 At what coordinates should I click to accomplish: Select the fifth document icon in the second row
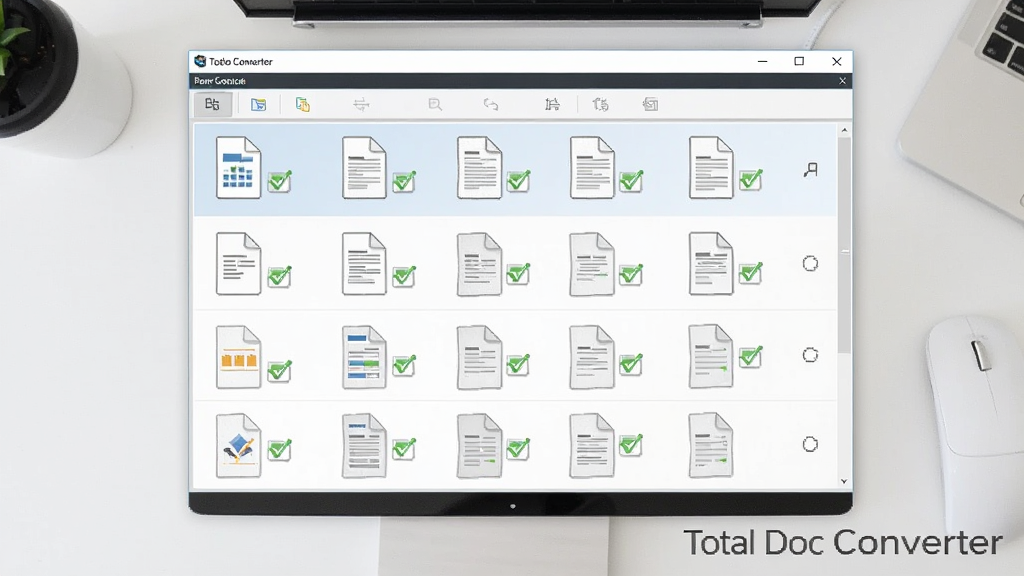(711, 263)
